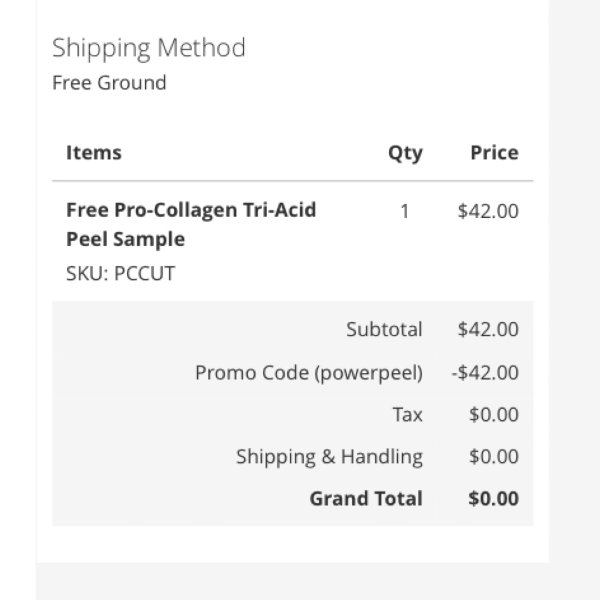Click the SKU: PCCUT text
This screenshot has width=600, height=600.
[x=121, y=273]
